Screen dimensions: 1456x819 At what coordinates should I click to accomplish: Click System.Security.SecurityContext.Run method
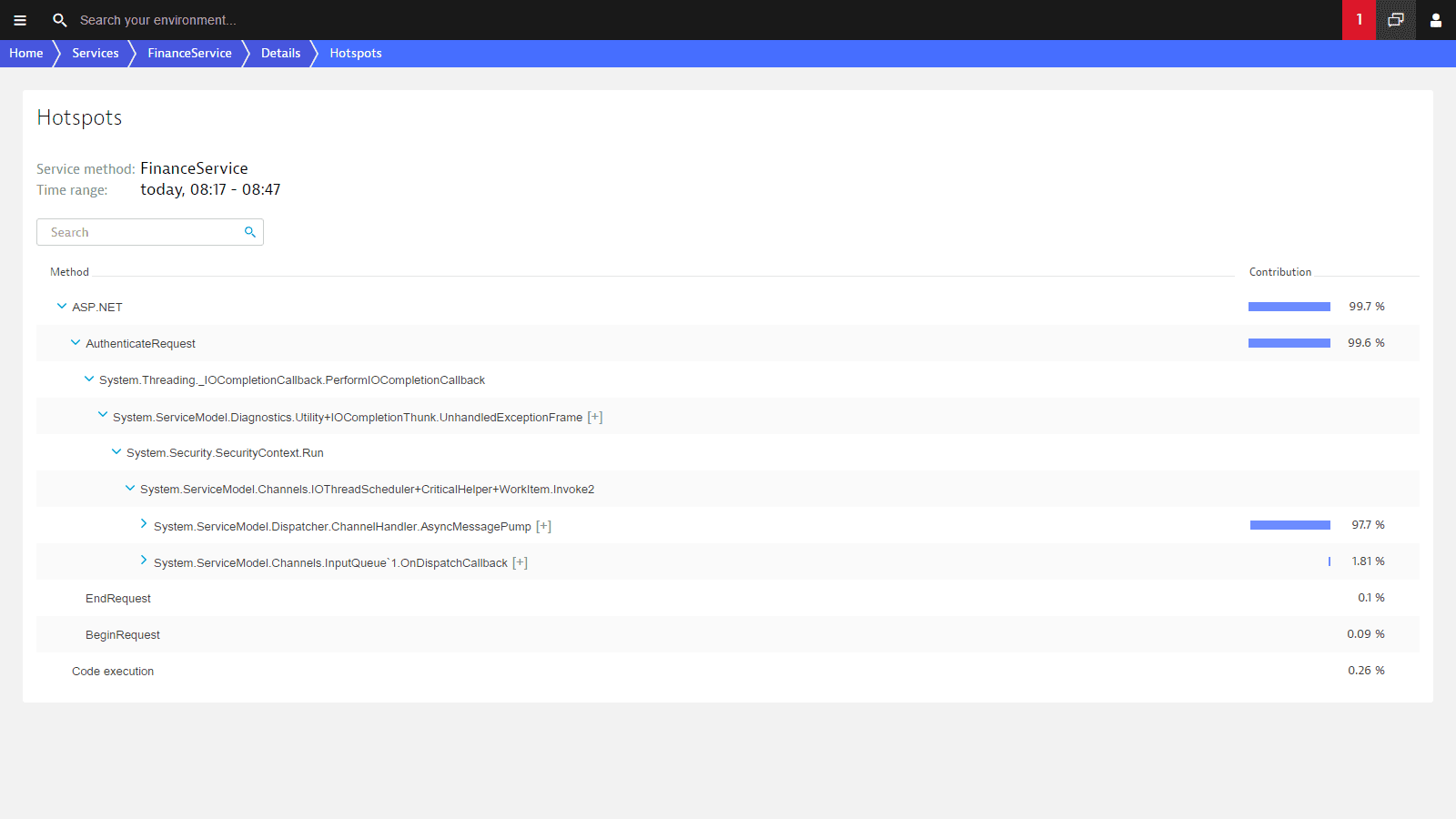tap(225, 453)
